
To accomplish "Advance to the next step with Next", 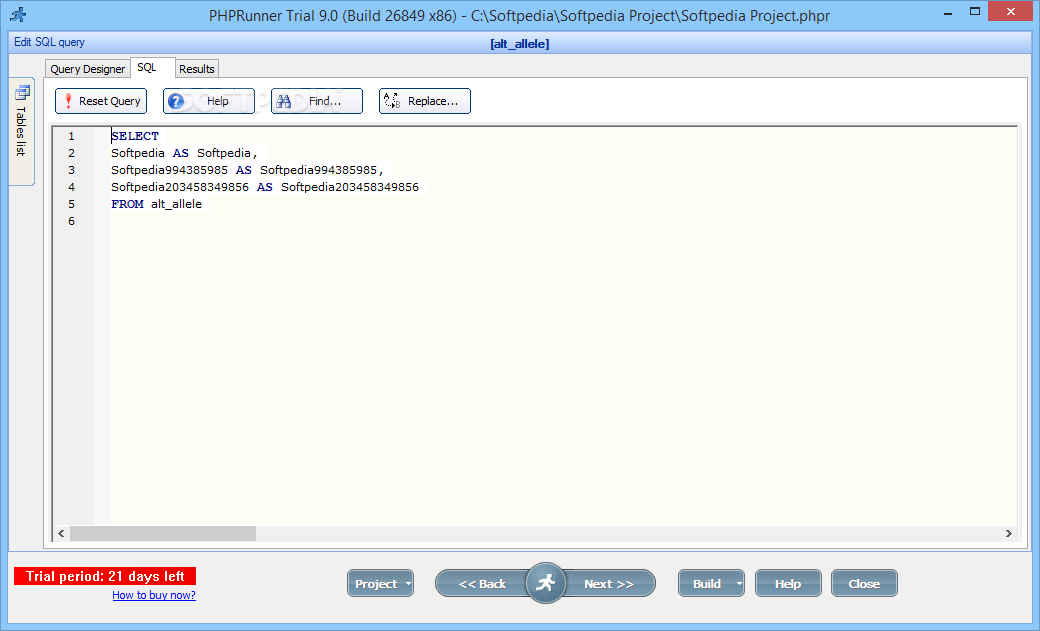I will (x=609, y=584).
